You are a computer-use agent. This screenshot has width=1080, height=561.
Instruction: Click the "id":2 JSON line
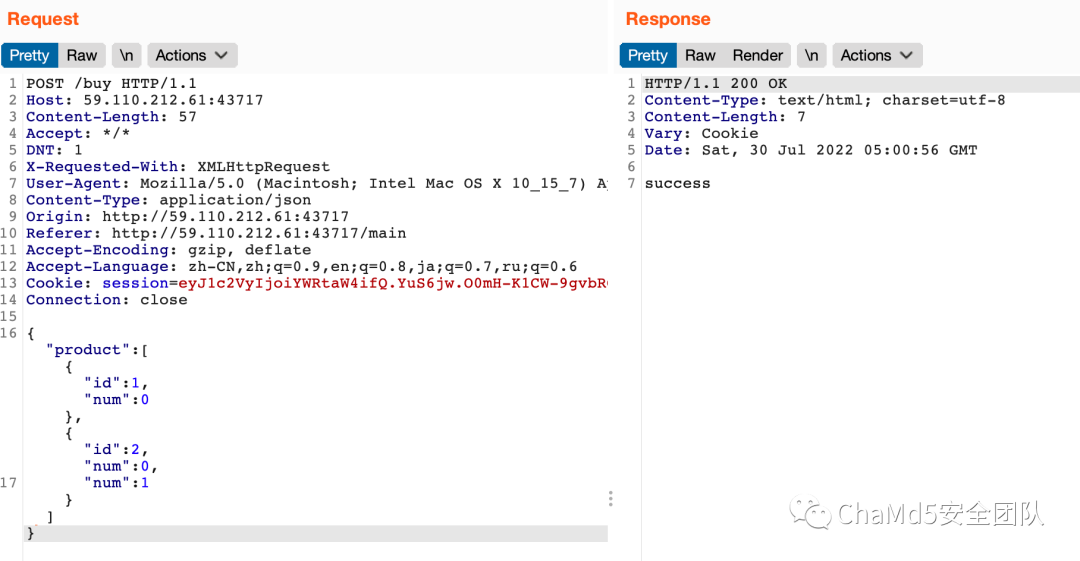[116, 449]
